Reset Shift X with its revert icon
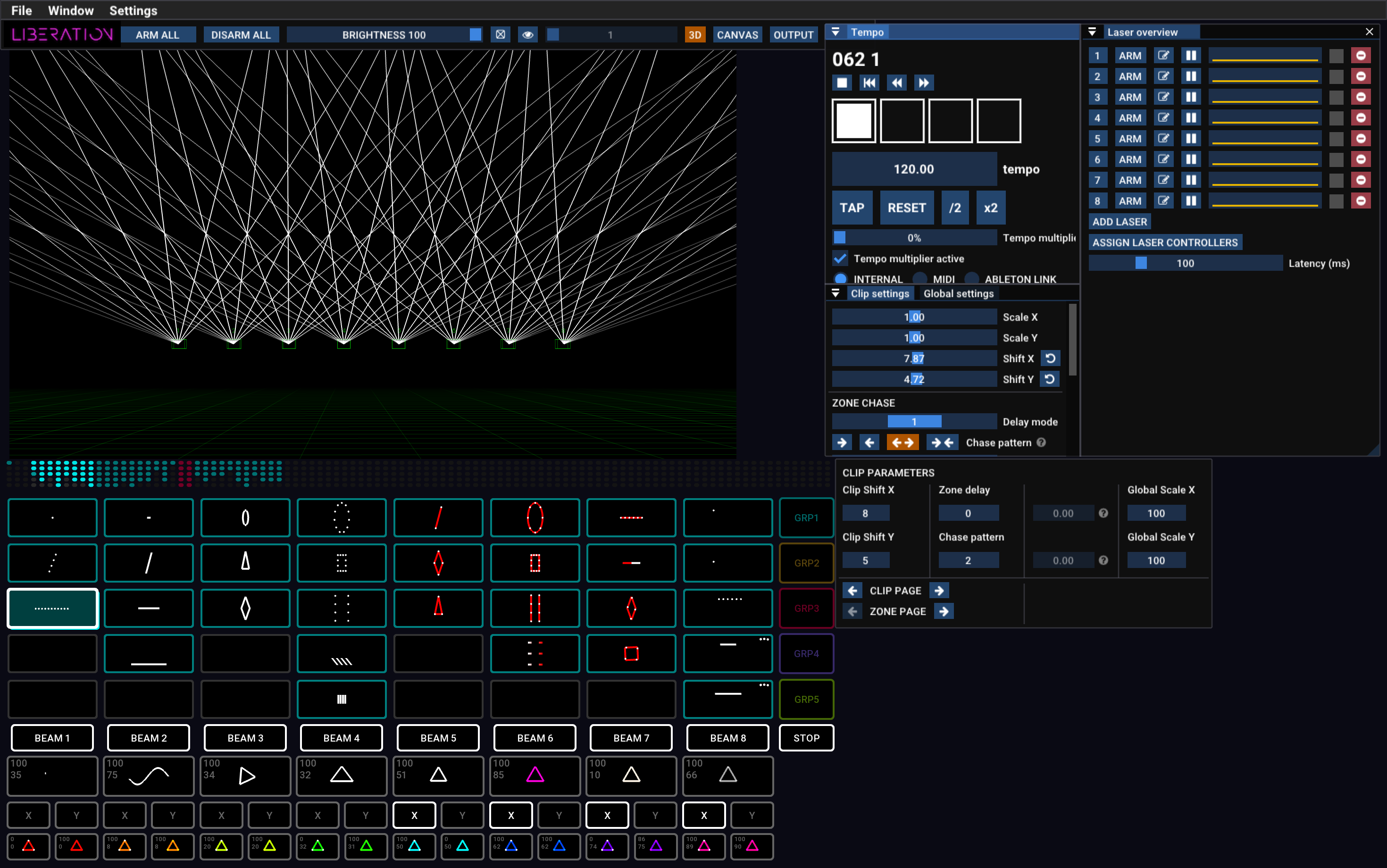This screenshot has width=1387, height=868. 1050,358
